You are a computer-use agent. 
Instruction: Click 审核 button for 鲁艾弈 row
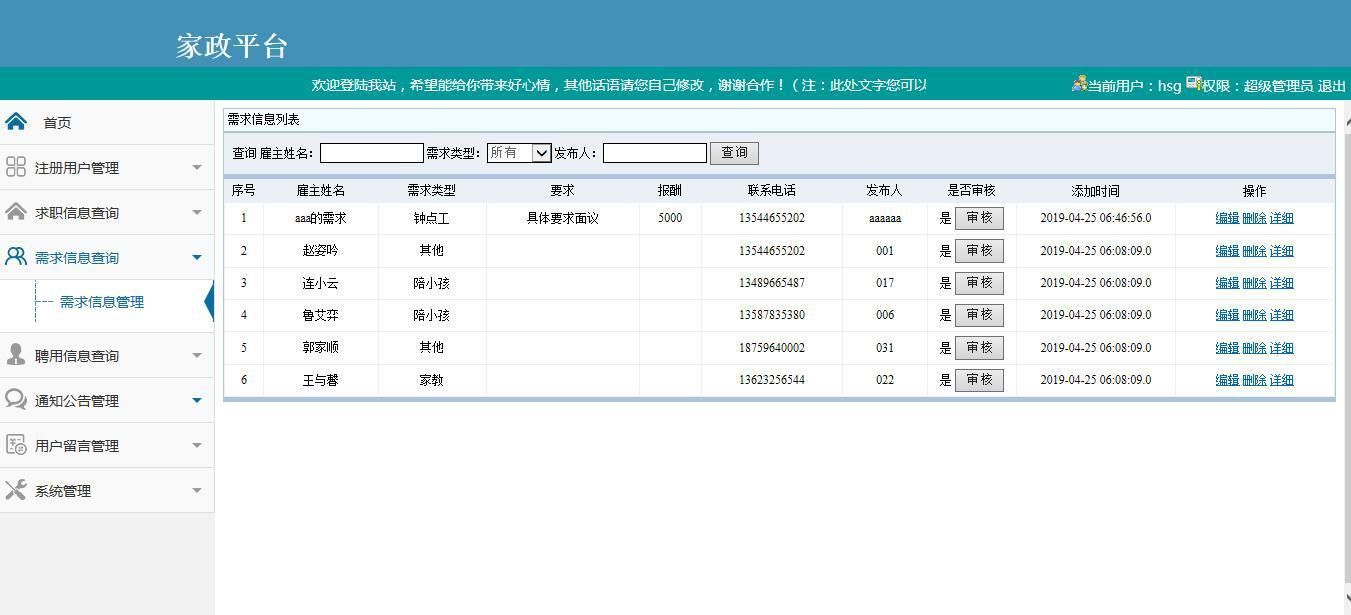[979, 315]
